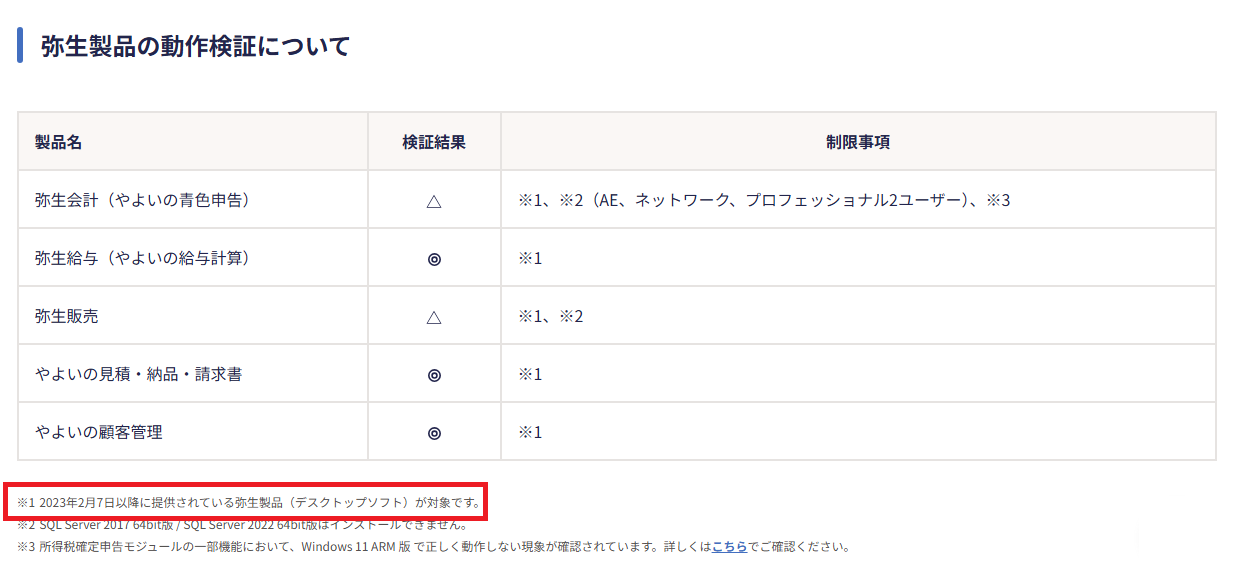Select the 製品名 column header
The image size is (1238, 583).
(58, 142)
